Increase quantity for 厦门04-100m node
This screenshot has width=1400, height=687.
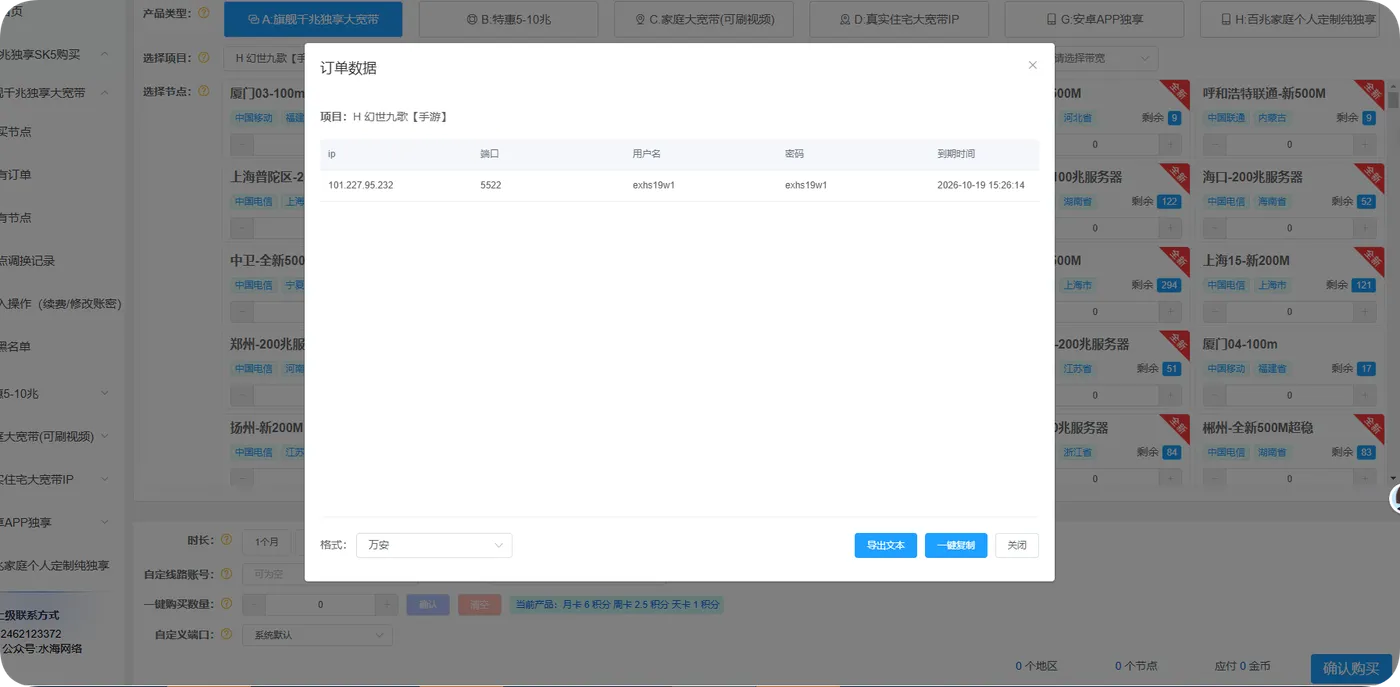pos(1365,395)
